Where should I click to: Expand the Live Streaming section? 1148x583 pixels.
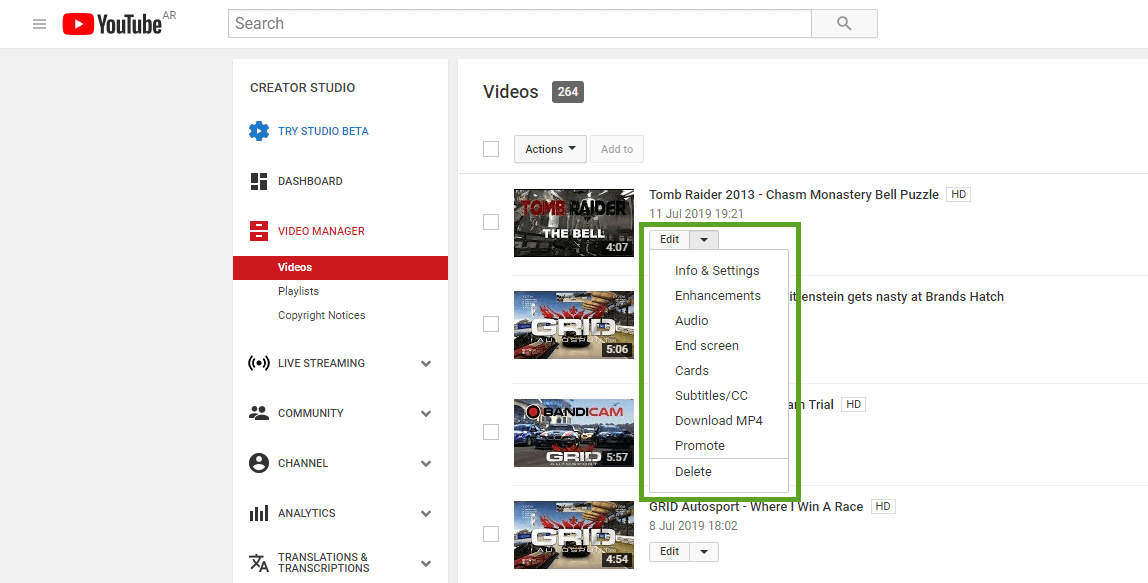pyautogui.click(x=426, y=363)
